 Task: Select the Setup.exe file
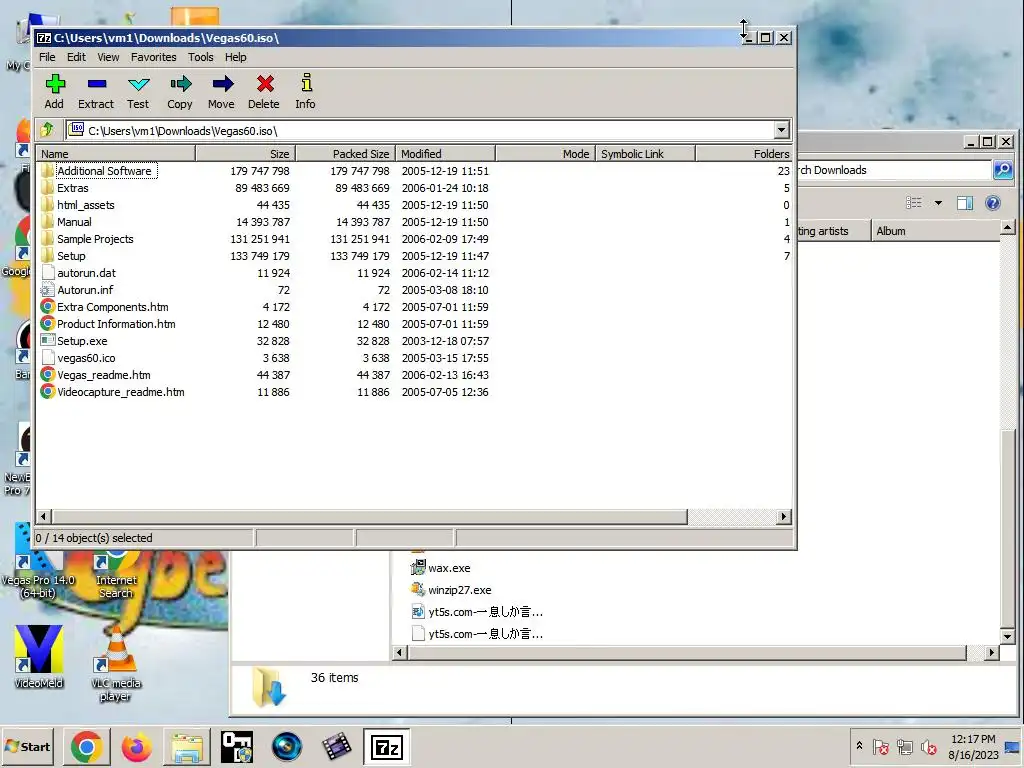82,341
